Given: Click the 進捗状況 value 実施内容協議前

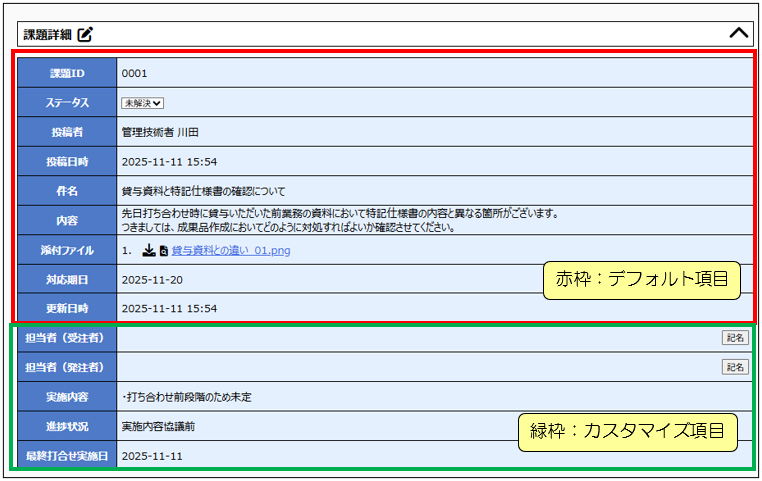Looking at the screenshot, I should 158,426.
